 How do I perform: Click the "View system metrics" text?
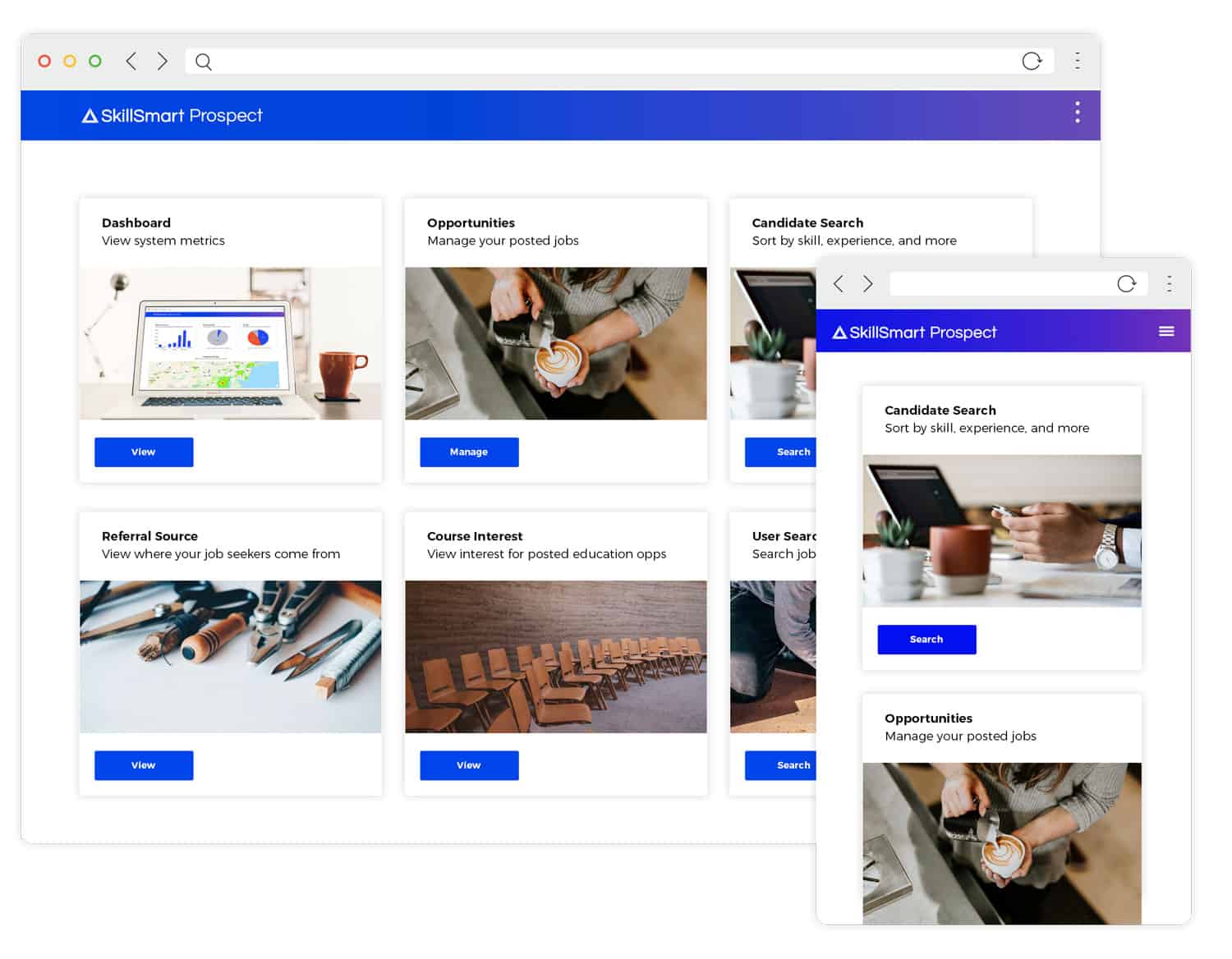[163, 241]
